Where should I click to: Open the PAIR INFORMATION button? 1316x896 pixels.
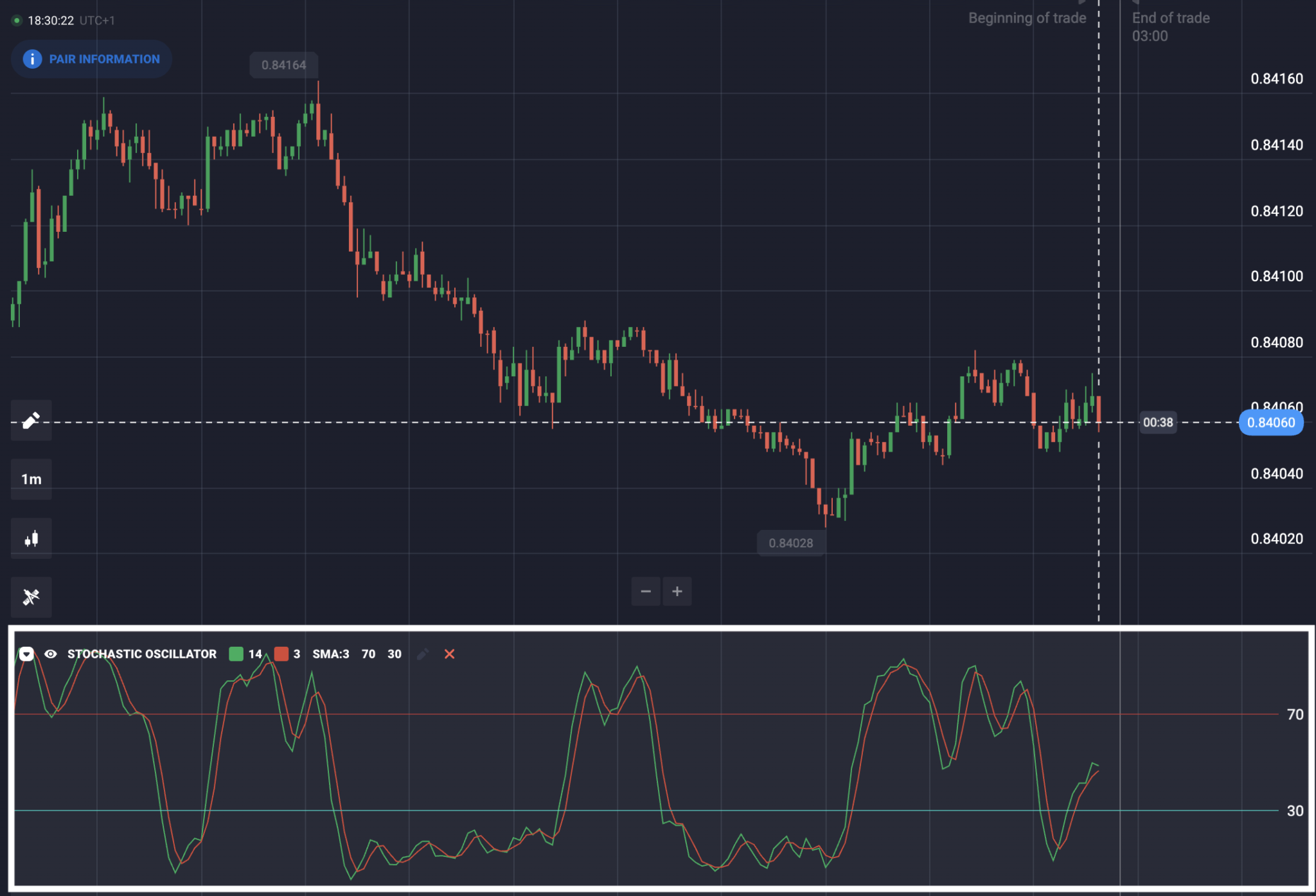91,59
